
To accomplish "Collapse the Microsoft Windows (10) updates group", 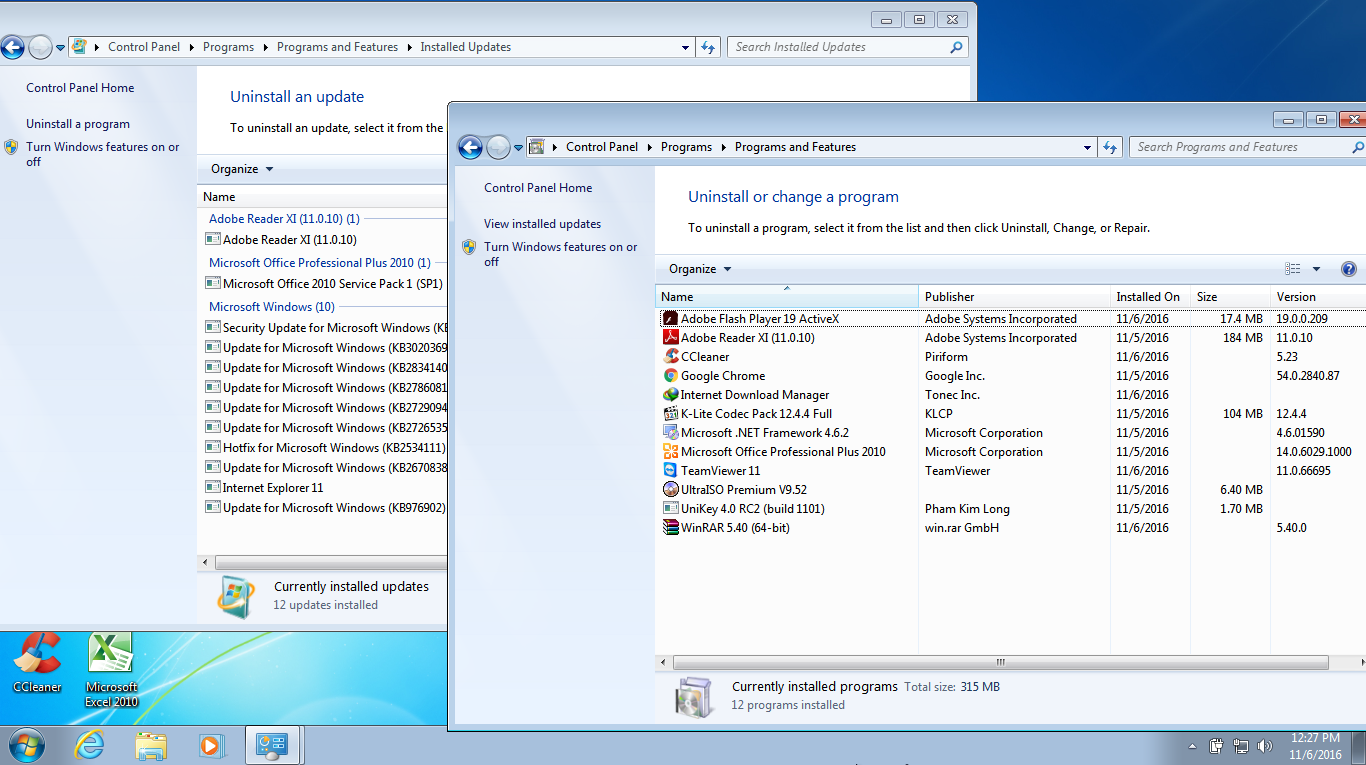I will [x=272, y=307].
